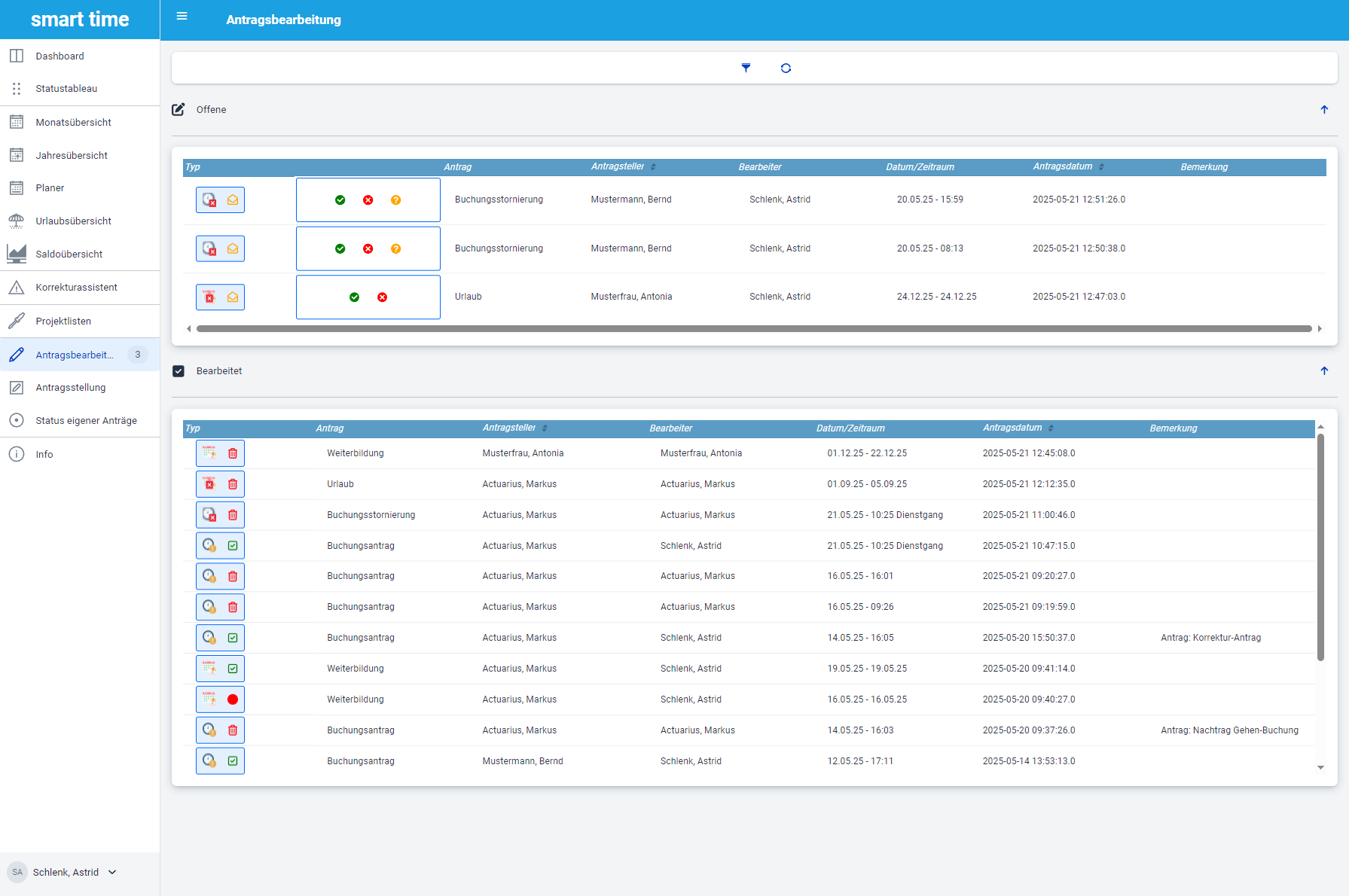Sort processed table by Antragsdatum

tap(1051, 428)
